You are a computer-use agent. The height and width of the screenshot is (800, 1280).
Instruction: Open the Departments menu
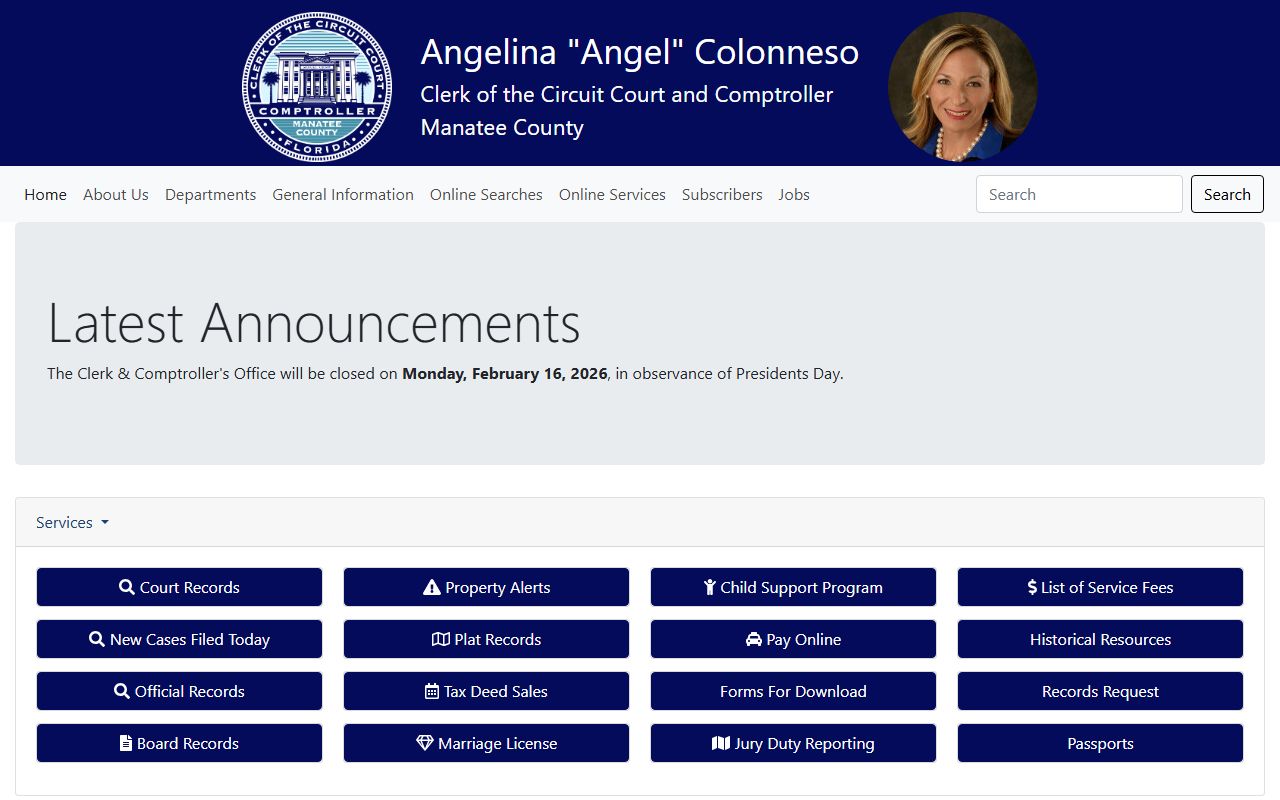click(x=211, y=194)
